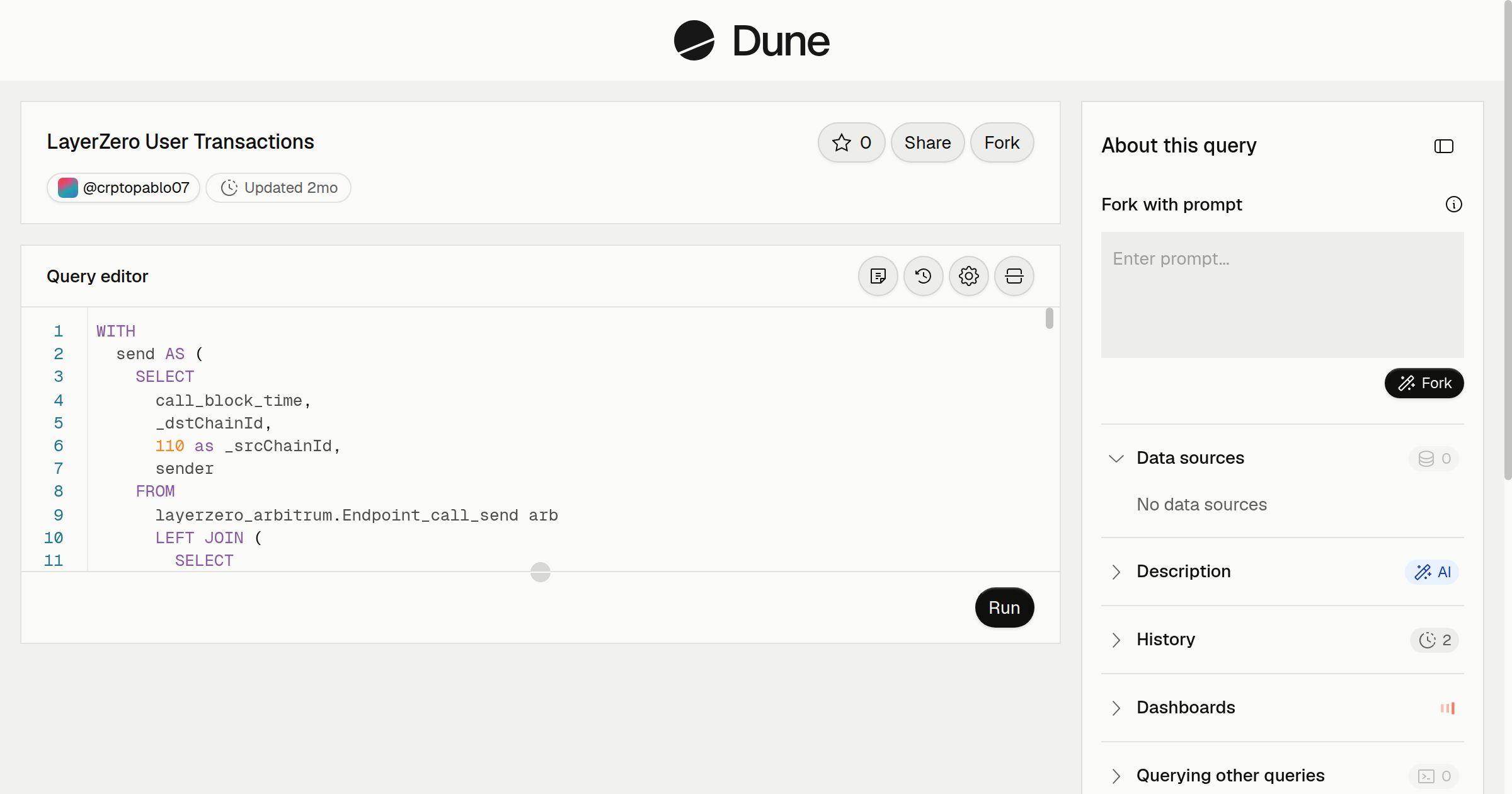Fork the query from the header
The width and height of the screenshot is (1512, 794).
pos(1002,142)
